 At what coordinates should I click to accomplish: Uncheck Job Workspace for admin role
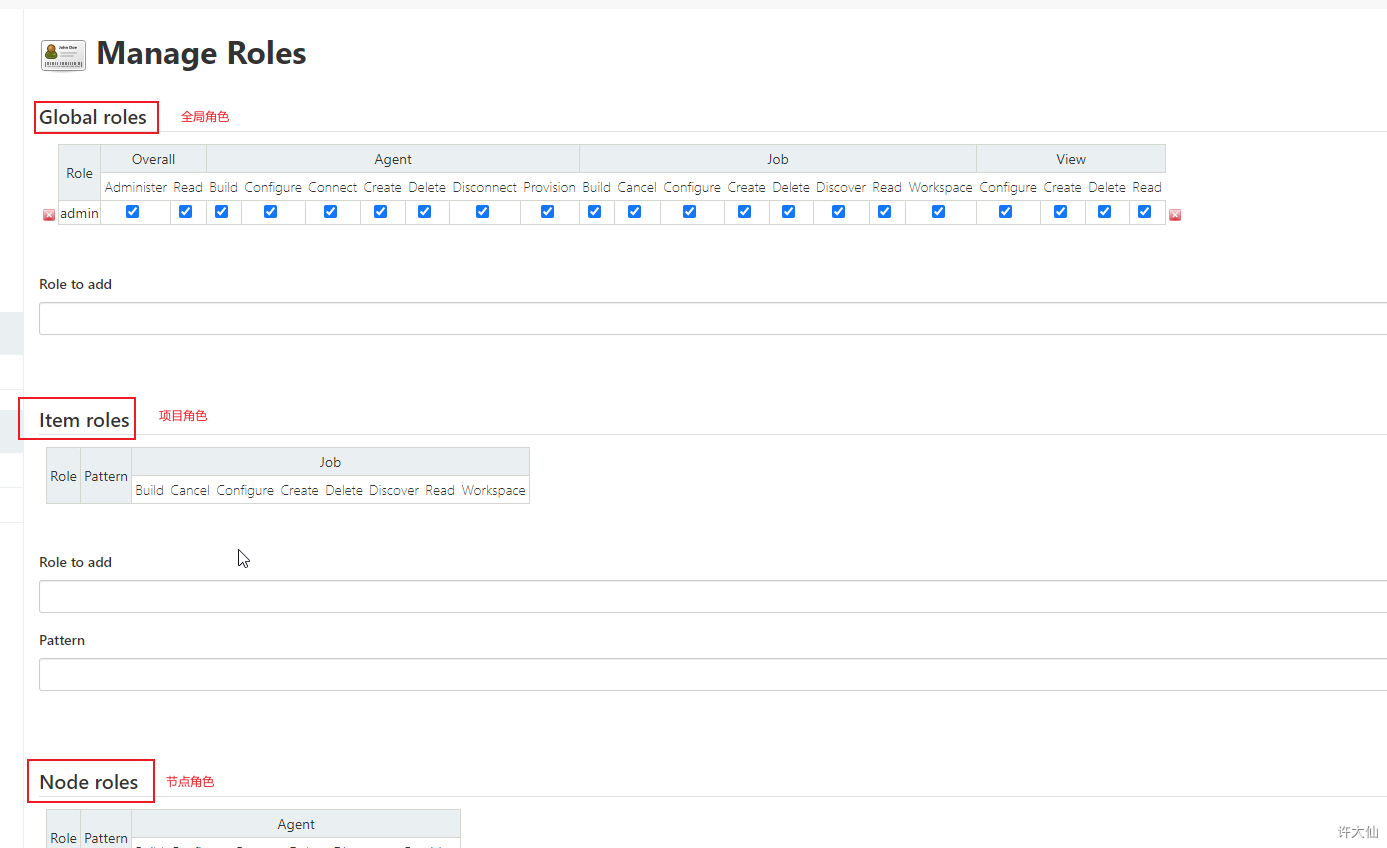(939, 212)
